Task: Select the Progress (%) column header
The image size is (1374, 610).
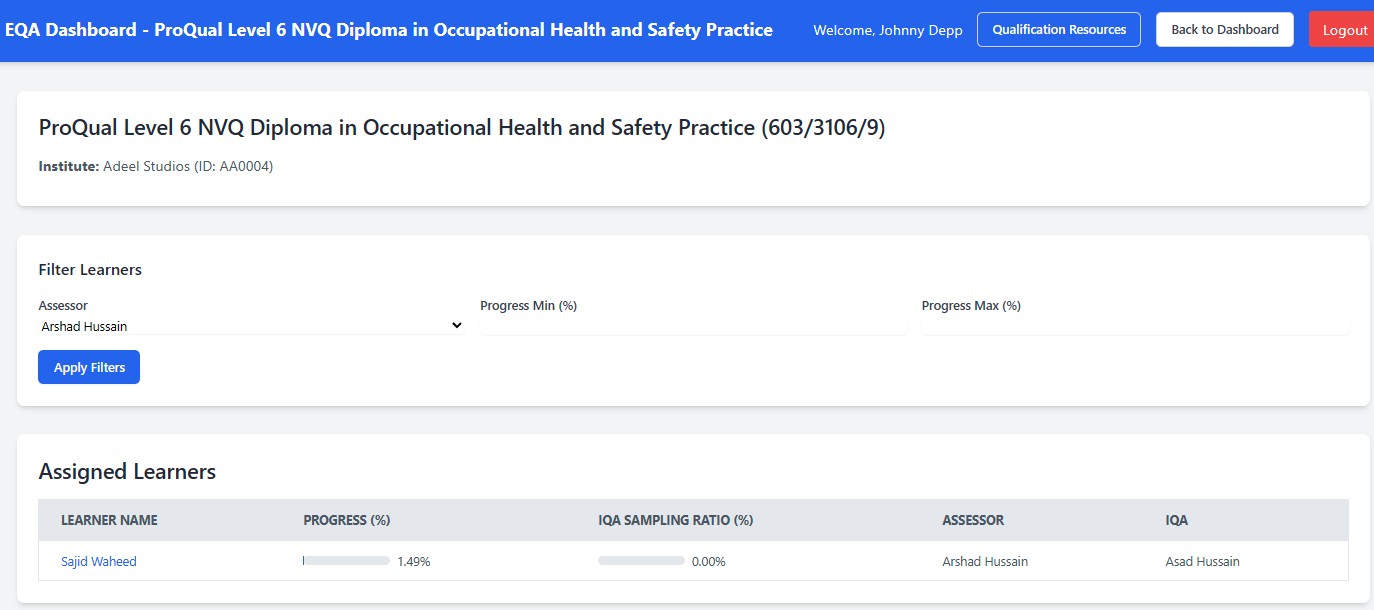Action: 346,520
